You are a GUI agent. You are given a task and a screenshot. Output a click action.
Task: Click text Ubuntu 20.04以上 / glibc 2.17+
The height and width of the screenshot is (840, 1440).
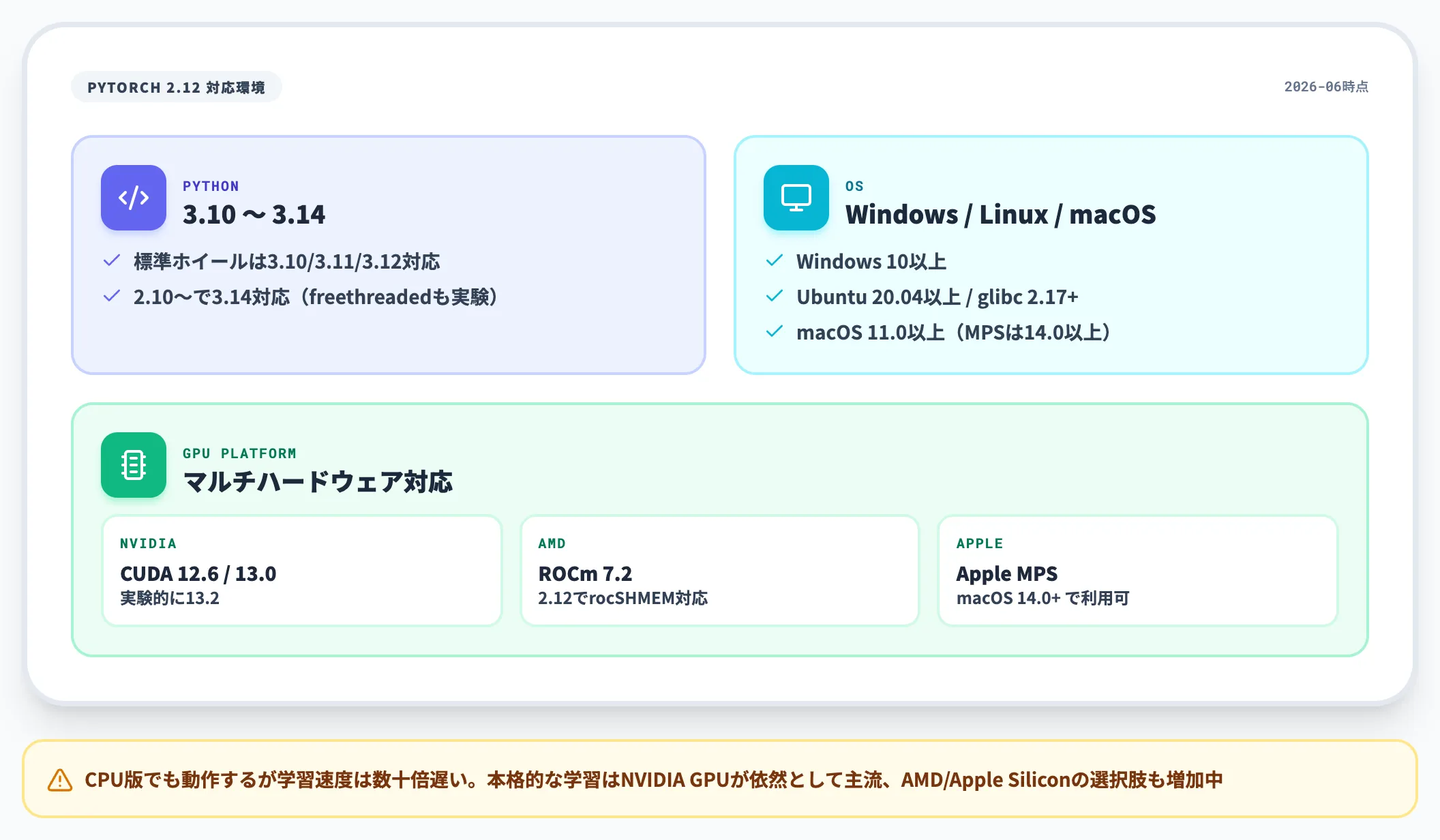tap(937, 297)
